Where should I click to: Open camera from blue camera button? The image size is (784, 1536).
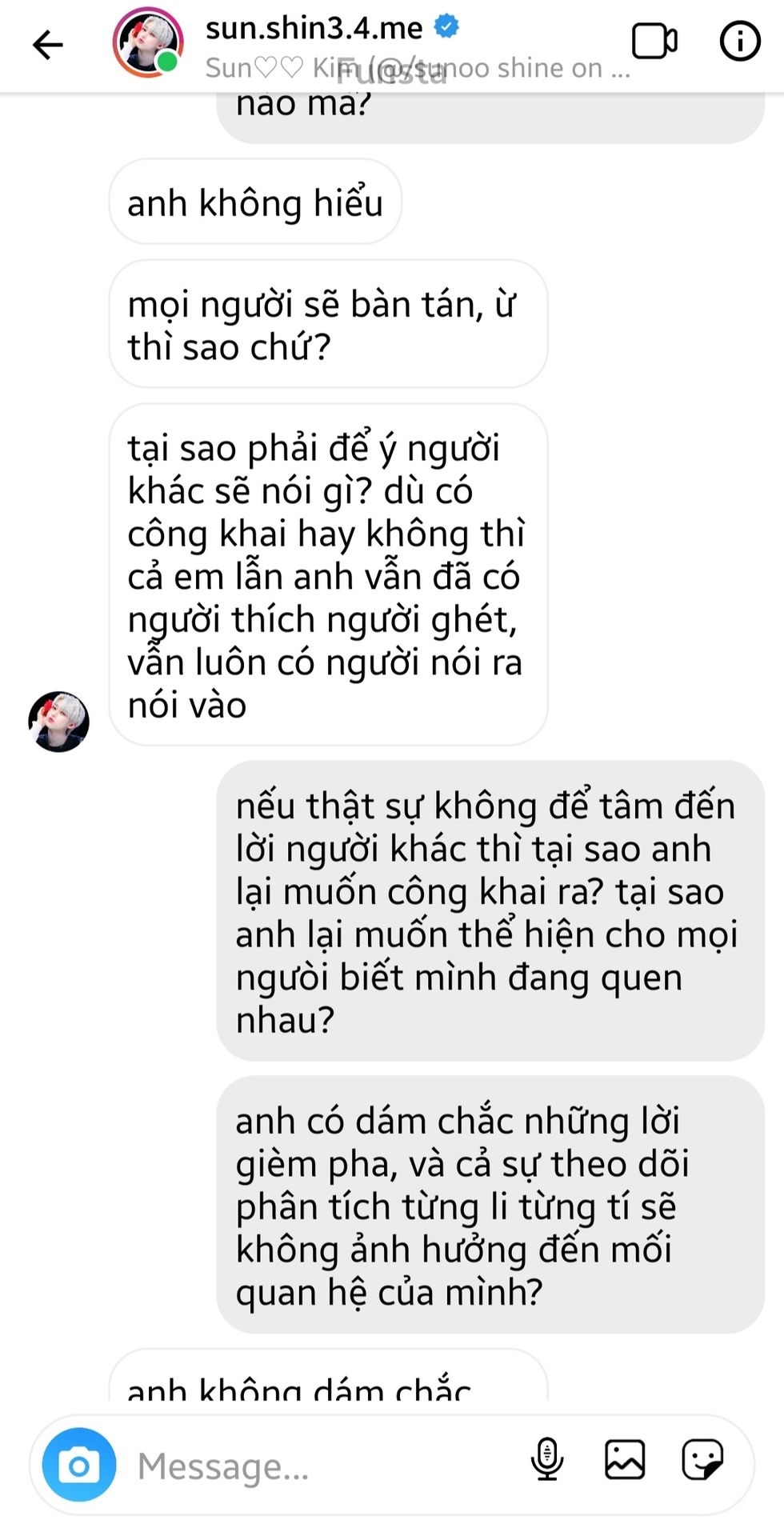(79, 1465)
